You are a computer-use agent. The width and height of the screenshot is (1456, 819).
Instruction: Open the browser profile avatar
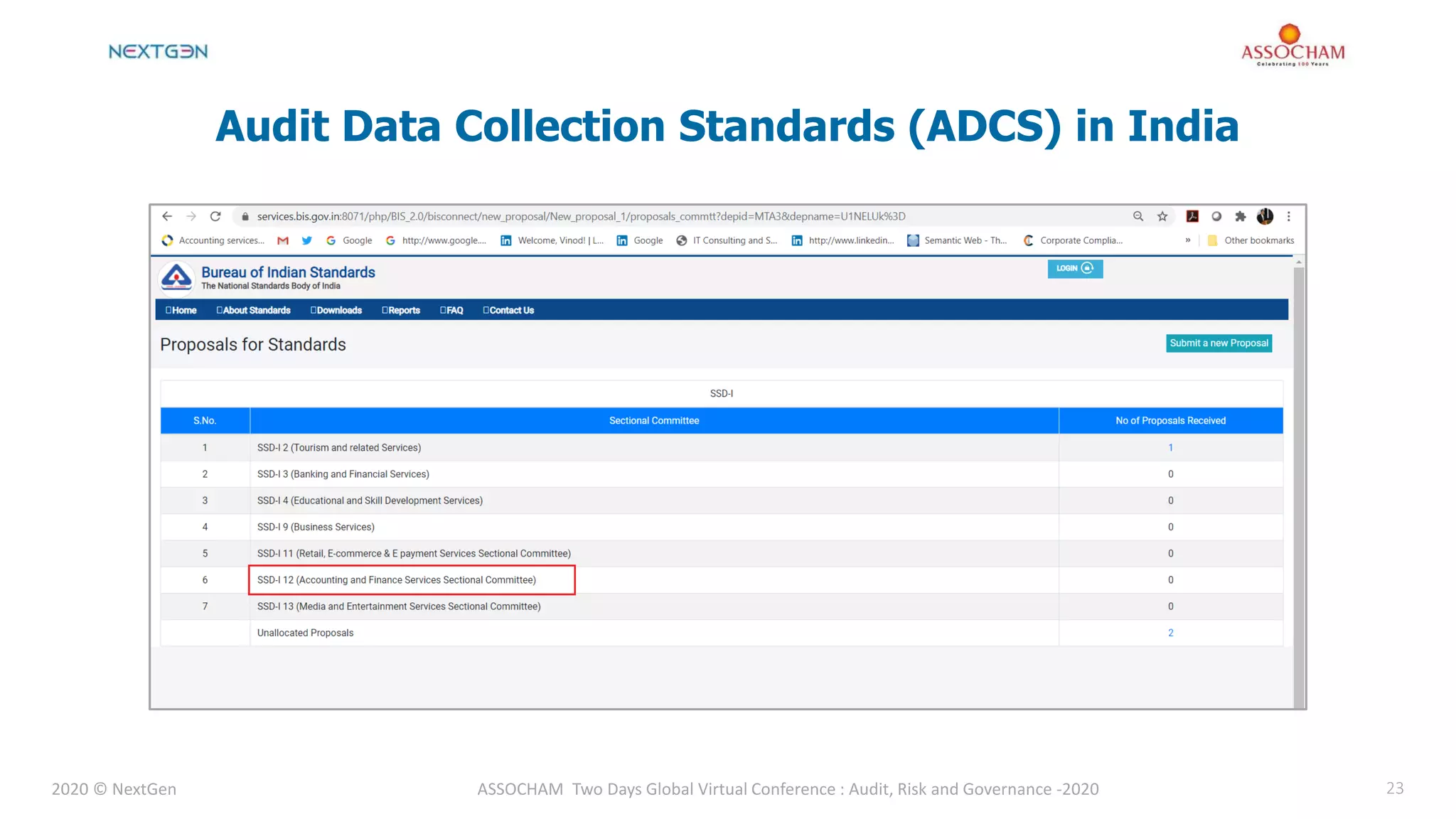[1265, 216]
